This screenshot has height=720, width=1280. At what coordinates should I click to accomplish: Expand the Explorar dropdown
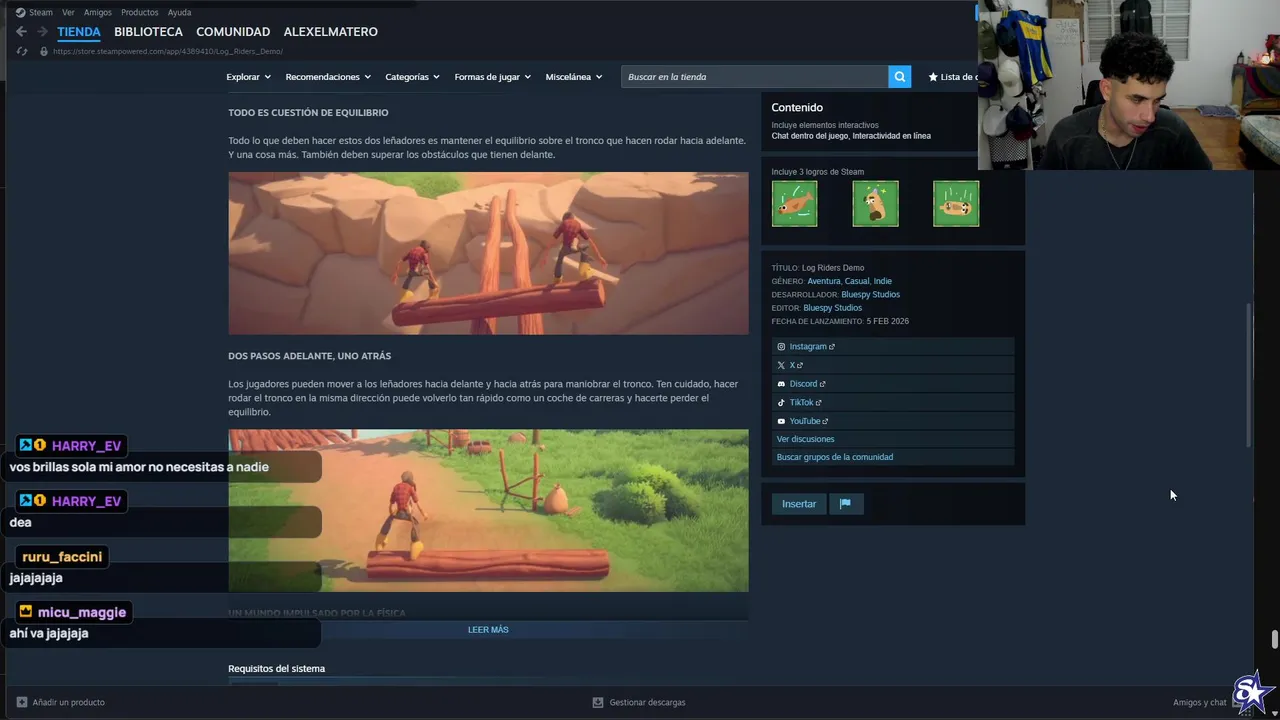(x=248, y=77)
